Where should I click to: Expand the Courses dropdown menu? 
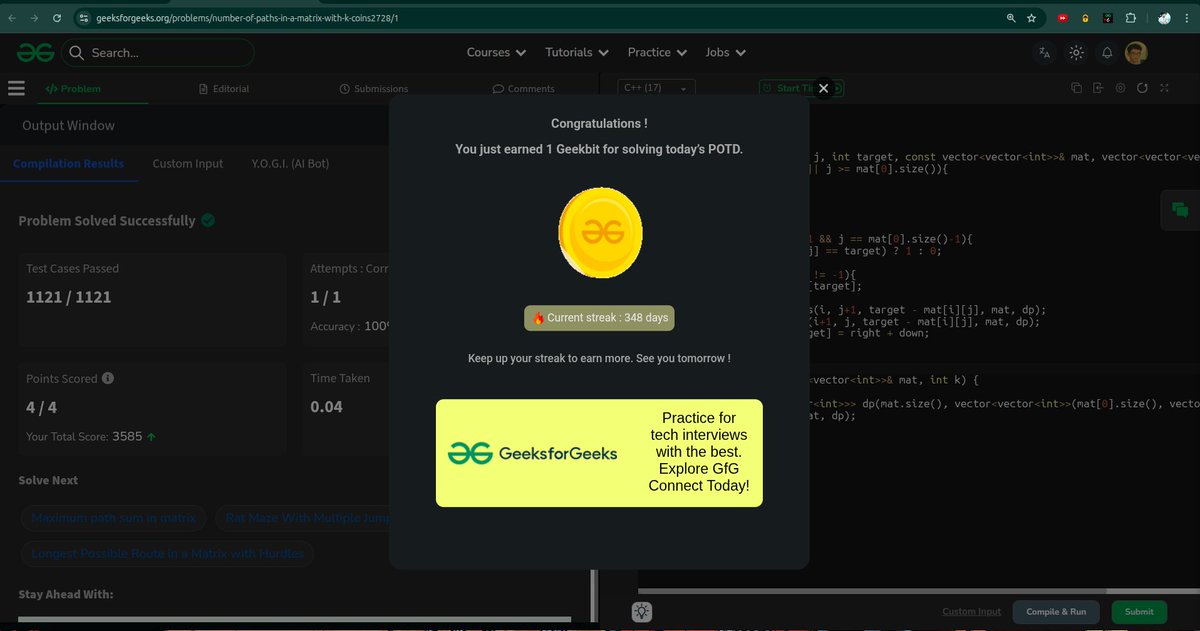click(x=496, y=52)
